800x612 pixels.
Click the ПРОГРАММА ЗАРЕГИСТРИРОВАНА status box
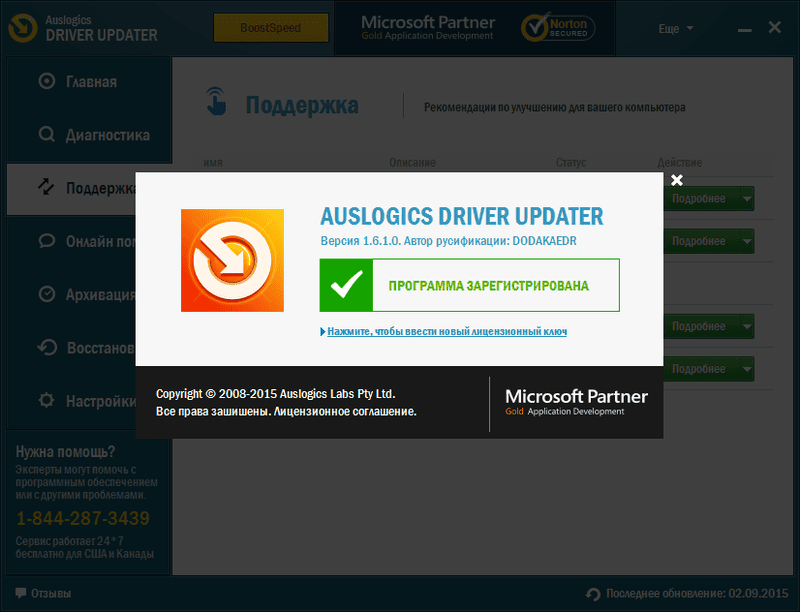point(469,285)
